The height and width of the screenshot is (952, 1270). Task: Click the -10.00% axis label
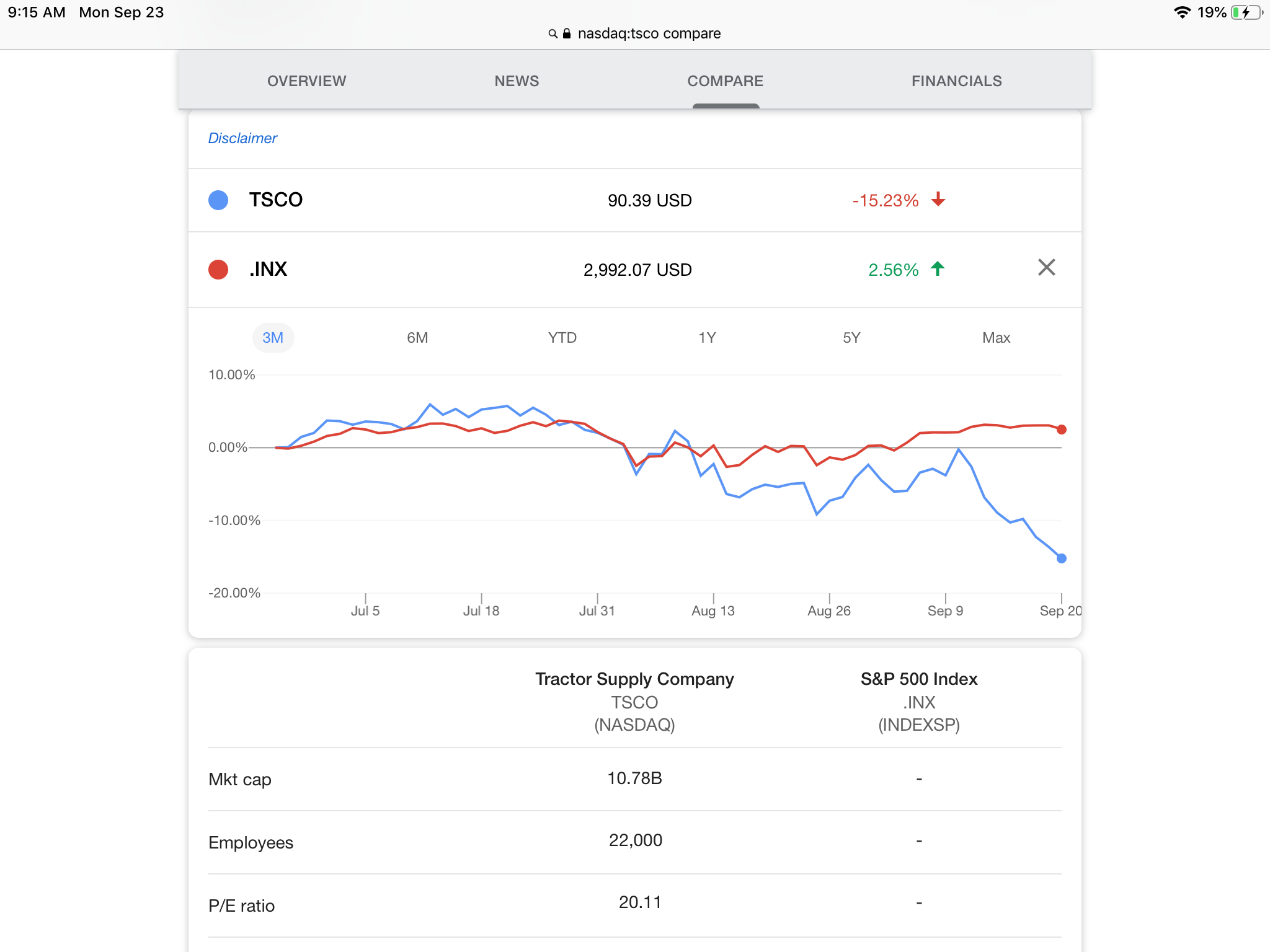(234, 520)
